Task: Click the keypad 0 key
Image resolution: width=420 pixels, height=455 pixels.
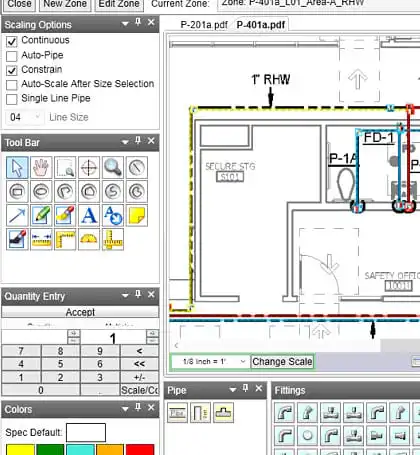Action: pos(41,390)
